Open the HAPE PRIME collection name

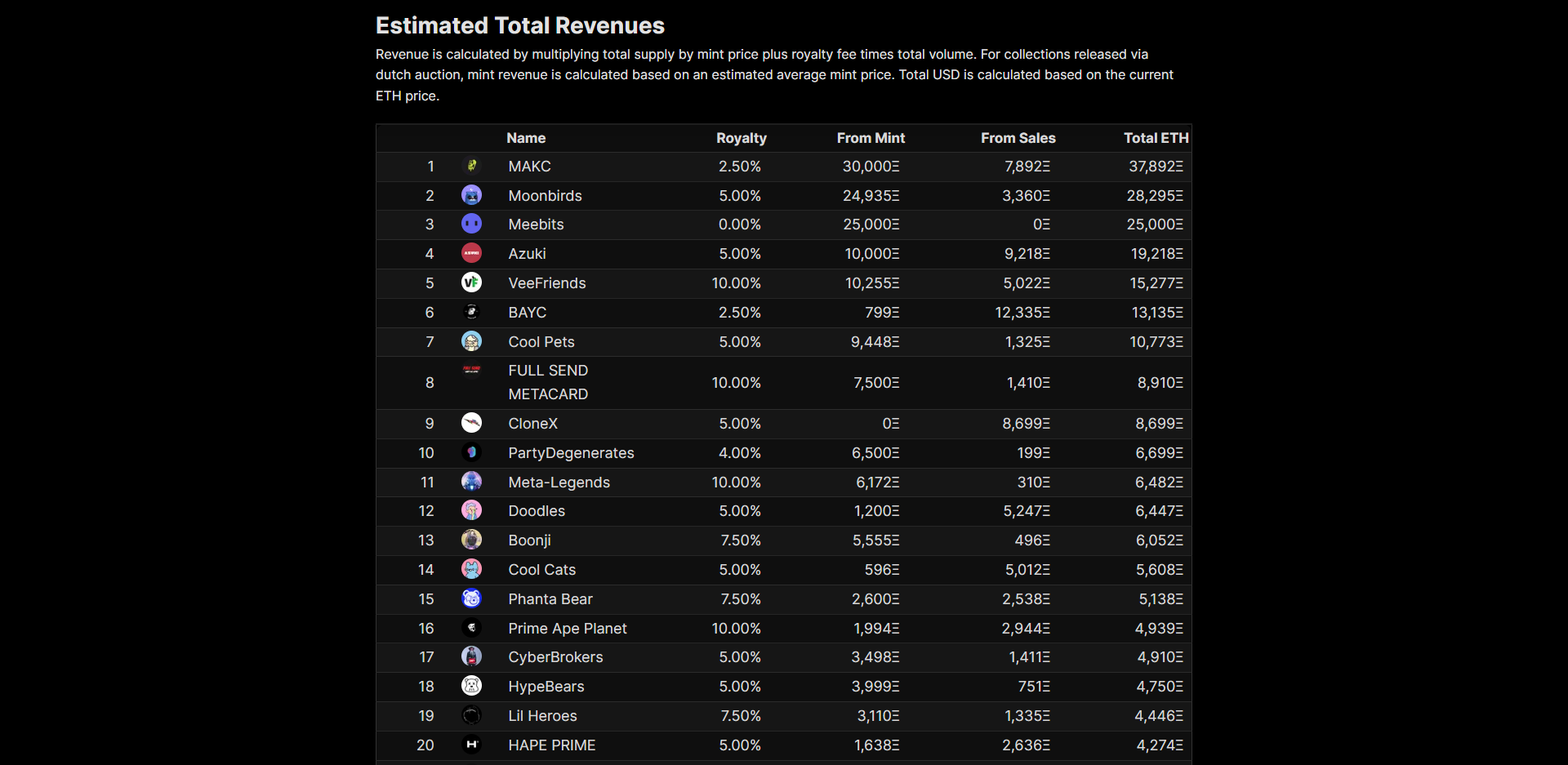click(552, 745)
